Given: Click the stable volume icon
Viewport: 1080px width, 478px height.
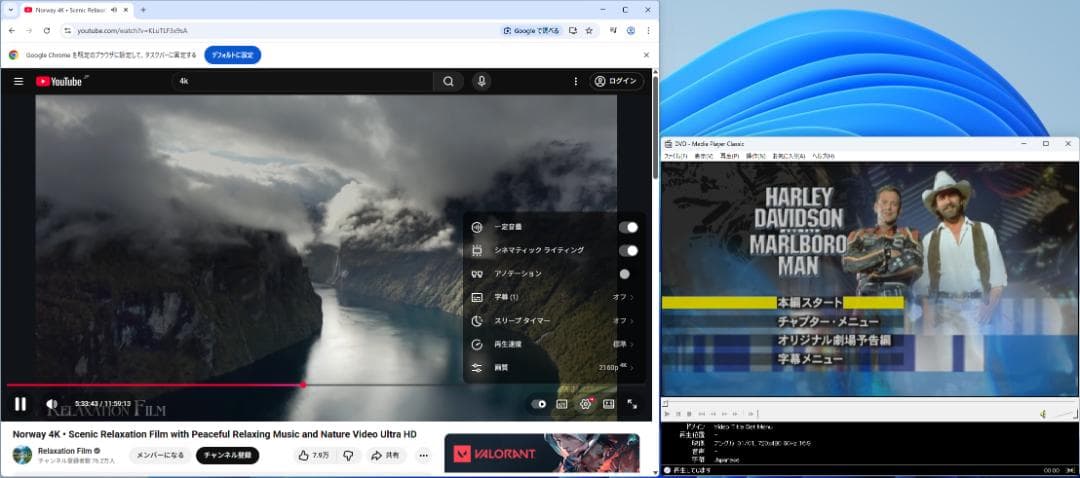Looking at the screenshot, I should pos(477,227).
